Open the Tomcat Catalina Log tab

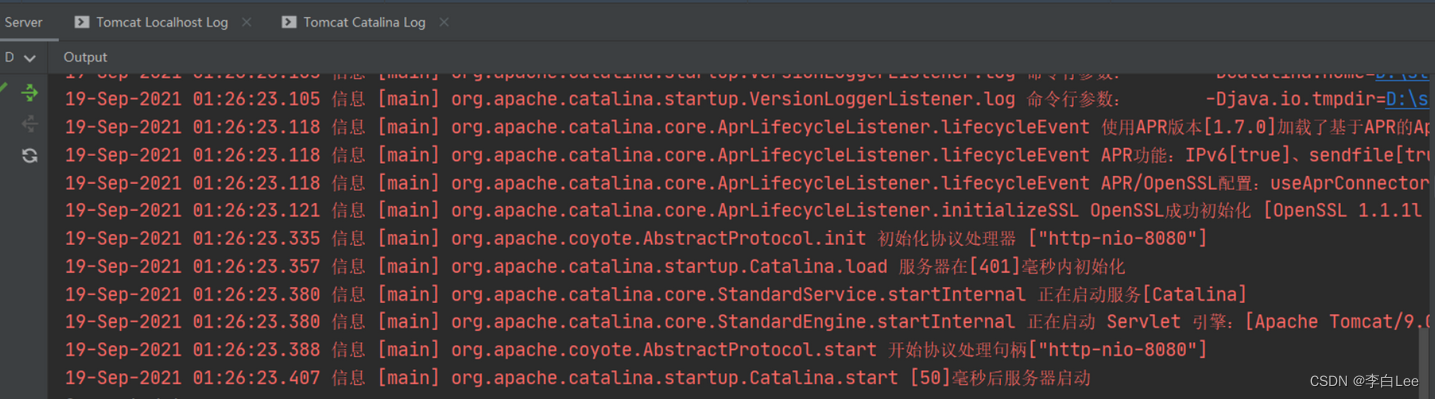(x=364, y=22)
